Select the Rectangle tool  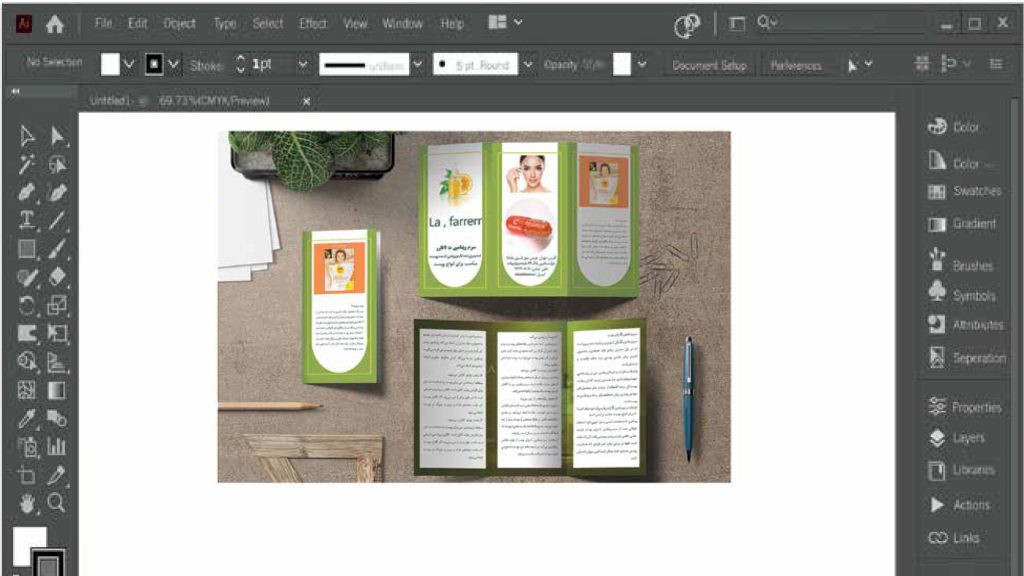click(x=27, y=249)
